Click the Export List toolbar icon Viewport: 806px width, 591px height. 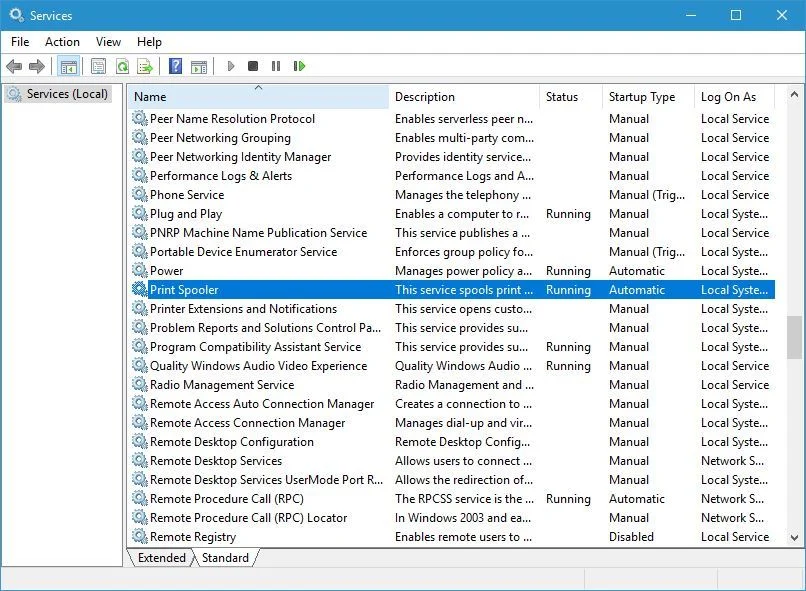(145, 66)
